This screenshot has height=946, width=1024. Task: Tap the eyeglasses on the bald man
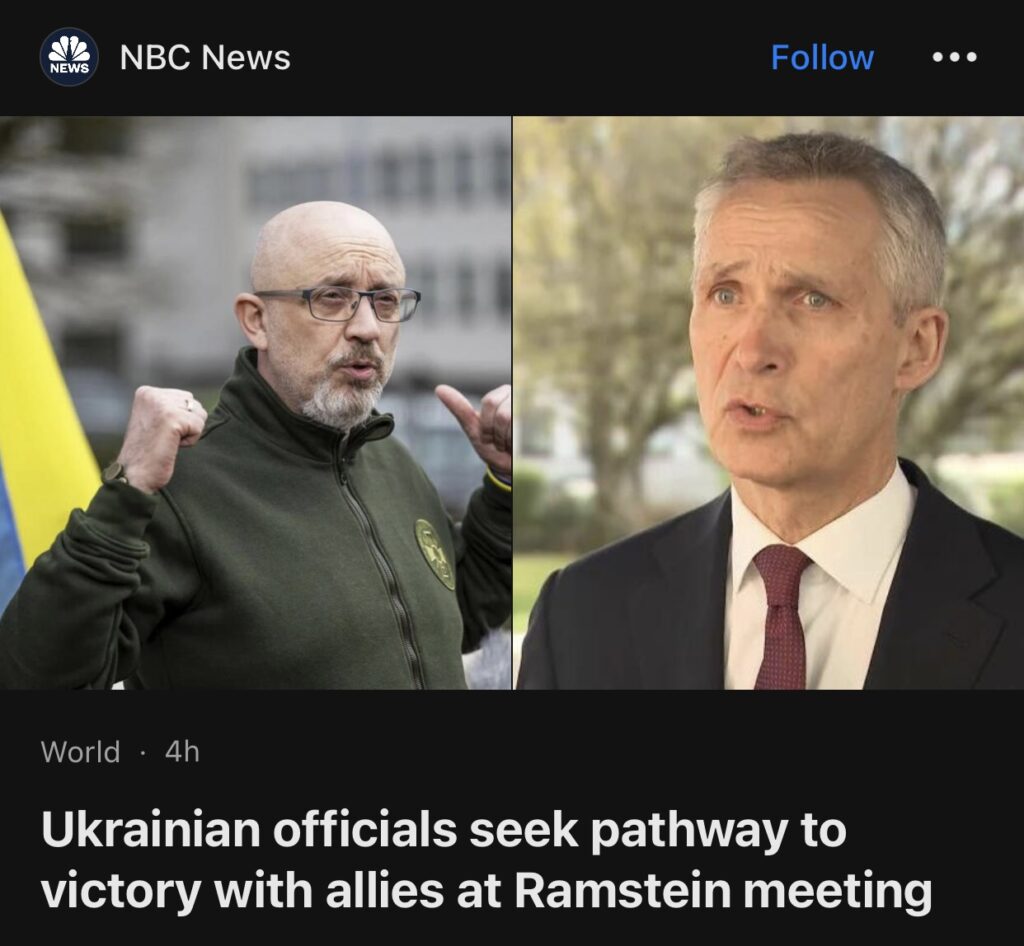tap(338, 304)
